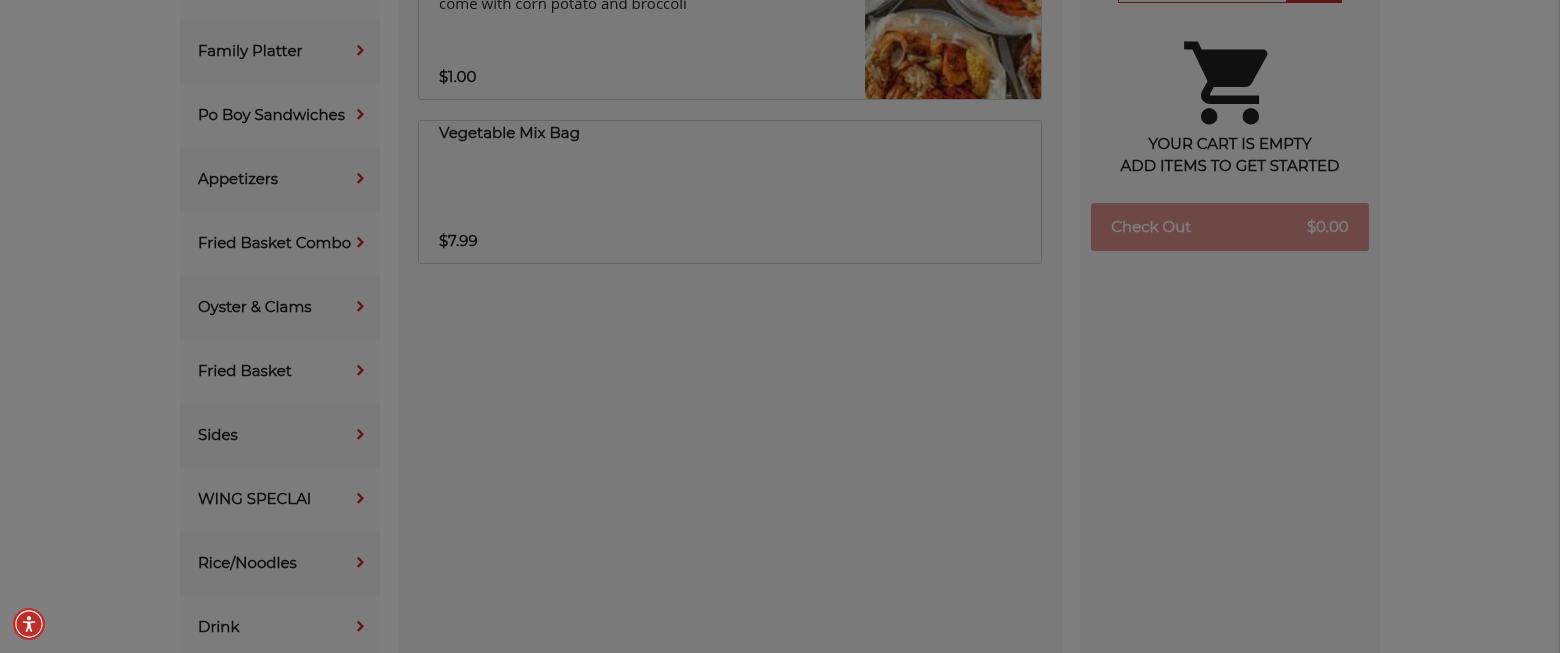Viewport: 1560px width, 653px height.
Task: Expand the WING SPECLAI category arrow
Action: 360,499
